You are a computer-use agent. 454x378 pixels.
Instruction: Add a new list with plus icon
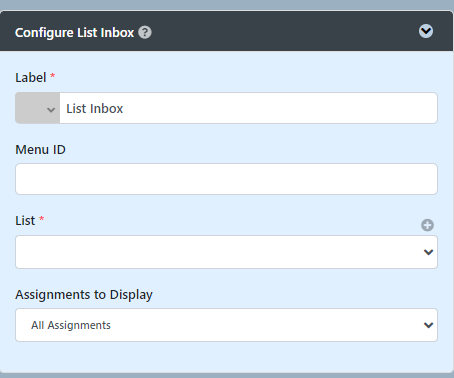[427, 225]
